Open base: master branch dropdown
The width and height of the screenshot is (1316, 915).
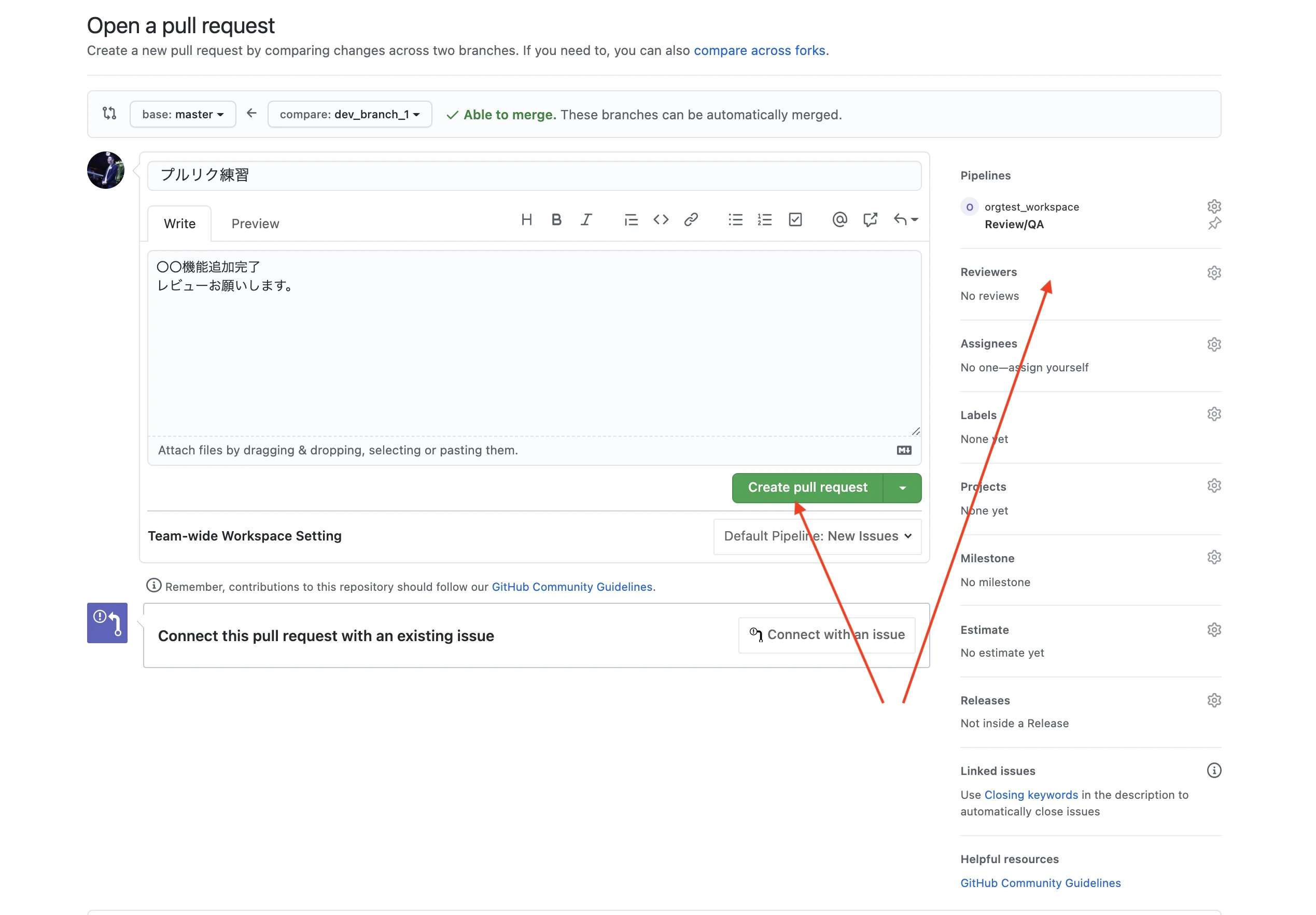point(183,114)
